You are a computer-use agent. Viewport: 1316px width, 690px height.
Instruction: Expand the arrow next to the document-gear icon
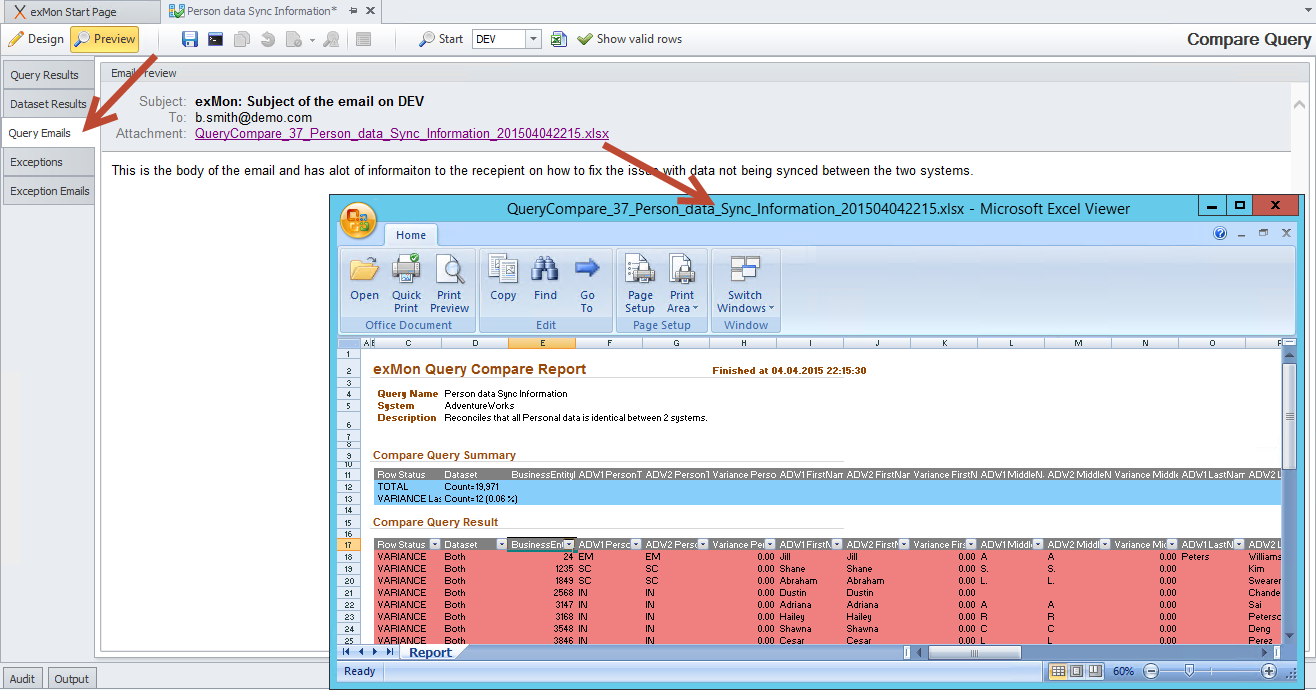click(312, 40)
